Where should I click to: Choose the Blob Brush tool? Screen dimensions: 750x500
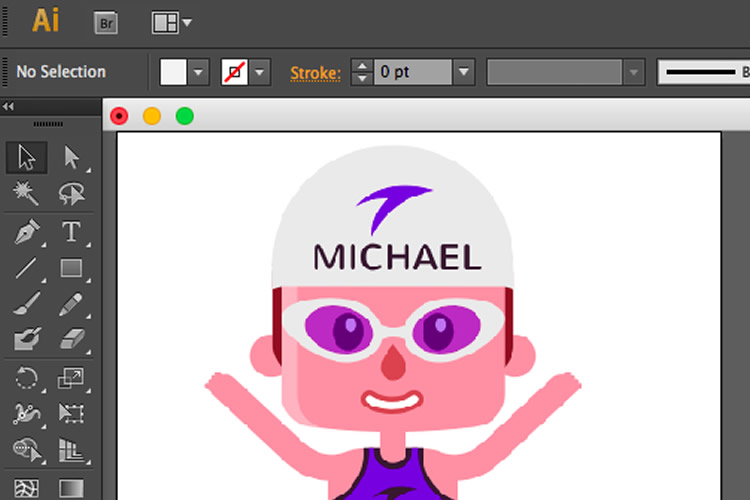point(26,339)
